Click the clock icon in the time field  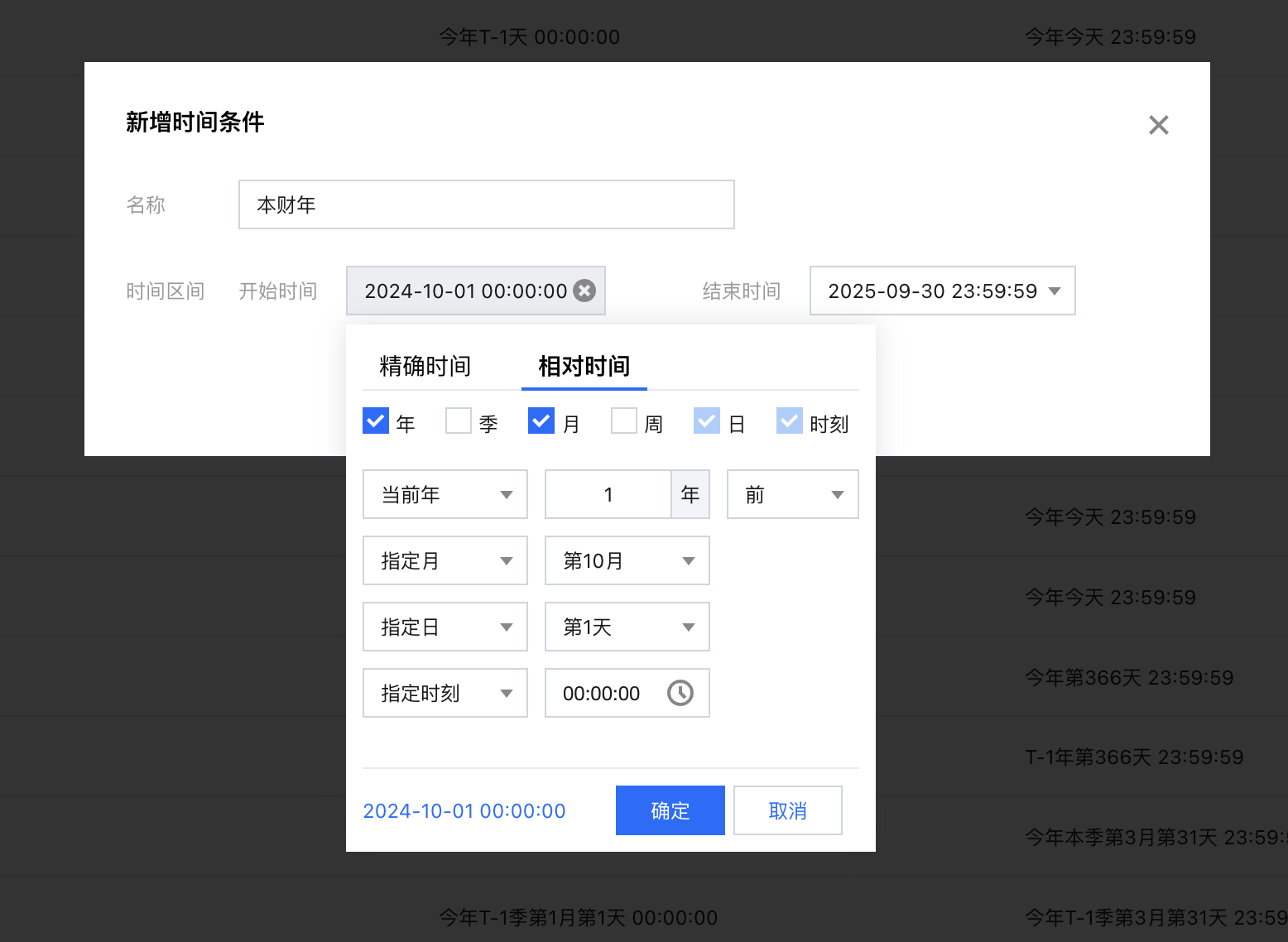680,693
